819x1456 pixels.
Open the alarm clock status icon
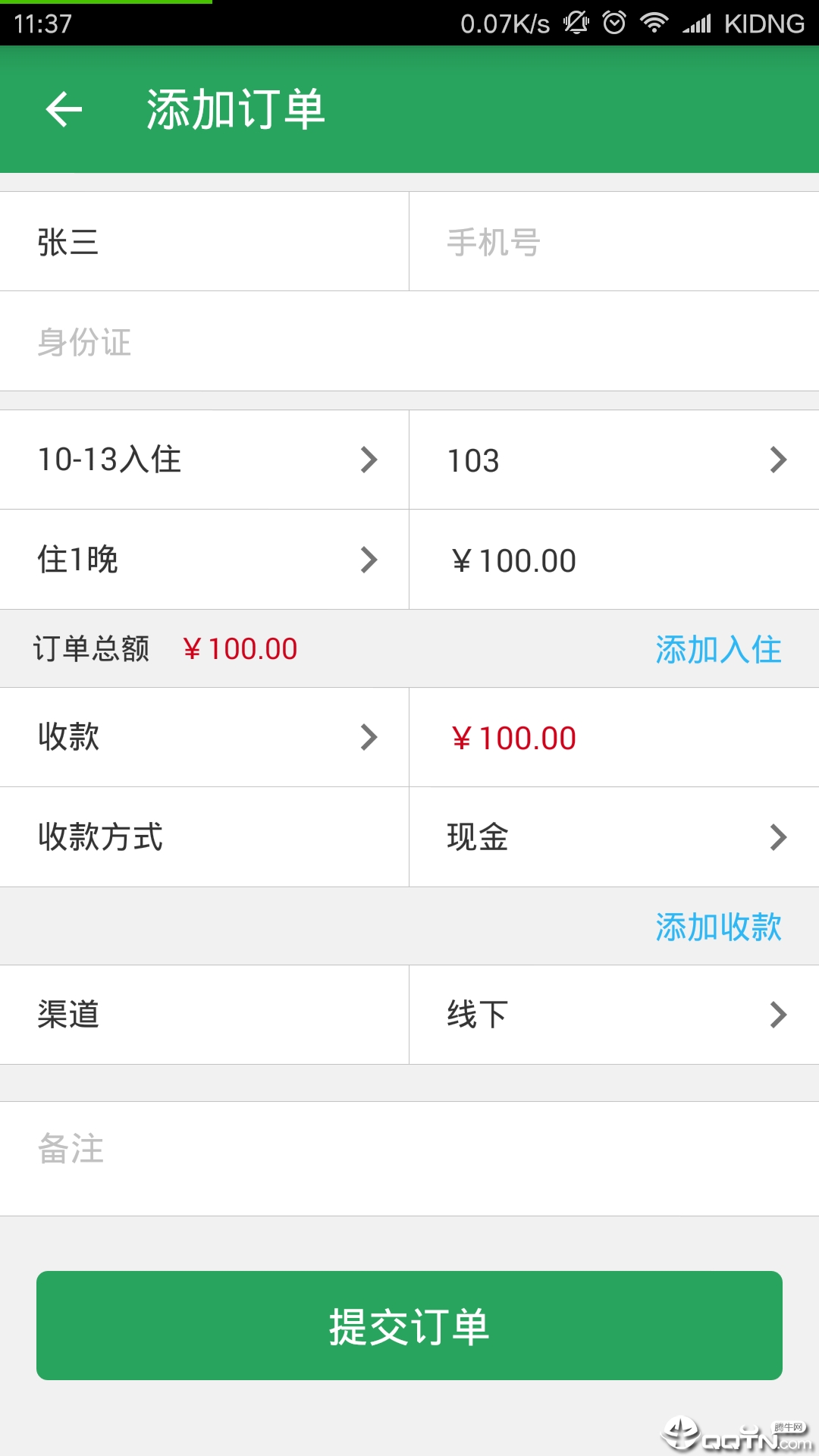(x=614, y=23)
